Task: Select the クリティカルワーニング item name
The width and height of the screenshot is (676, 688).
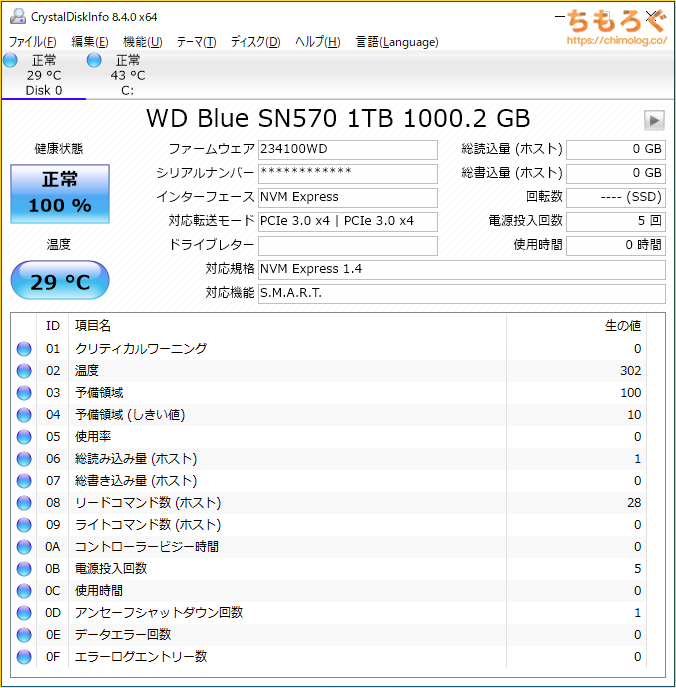Action: 141,349
